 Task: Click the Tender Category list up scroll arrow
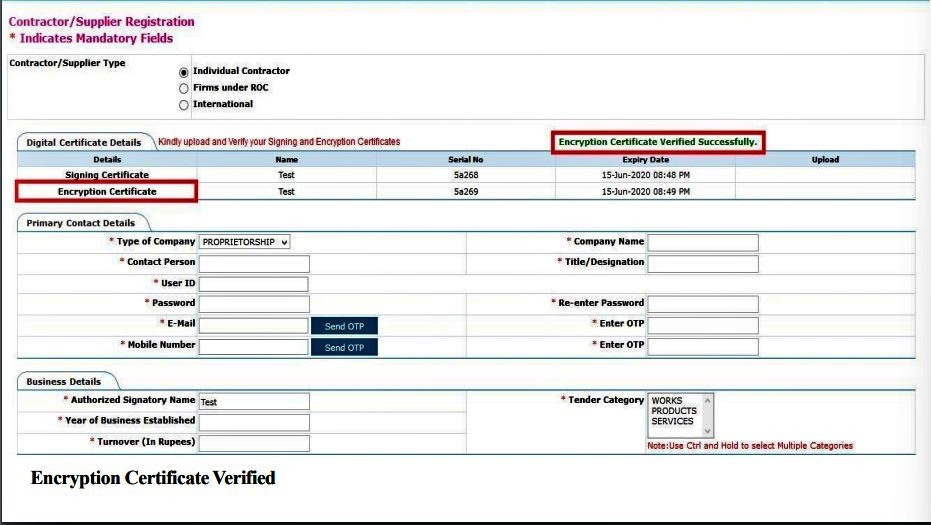click(x=708, y=400)
